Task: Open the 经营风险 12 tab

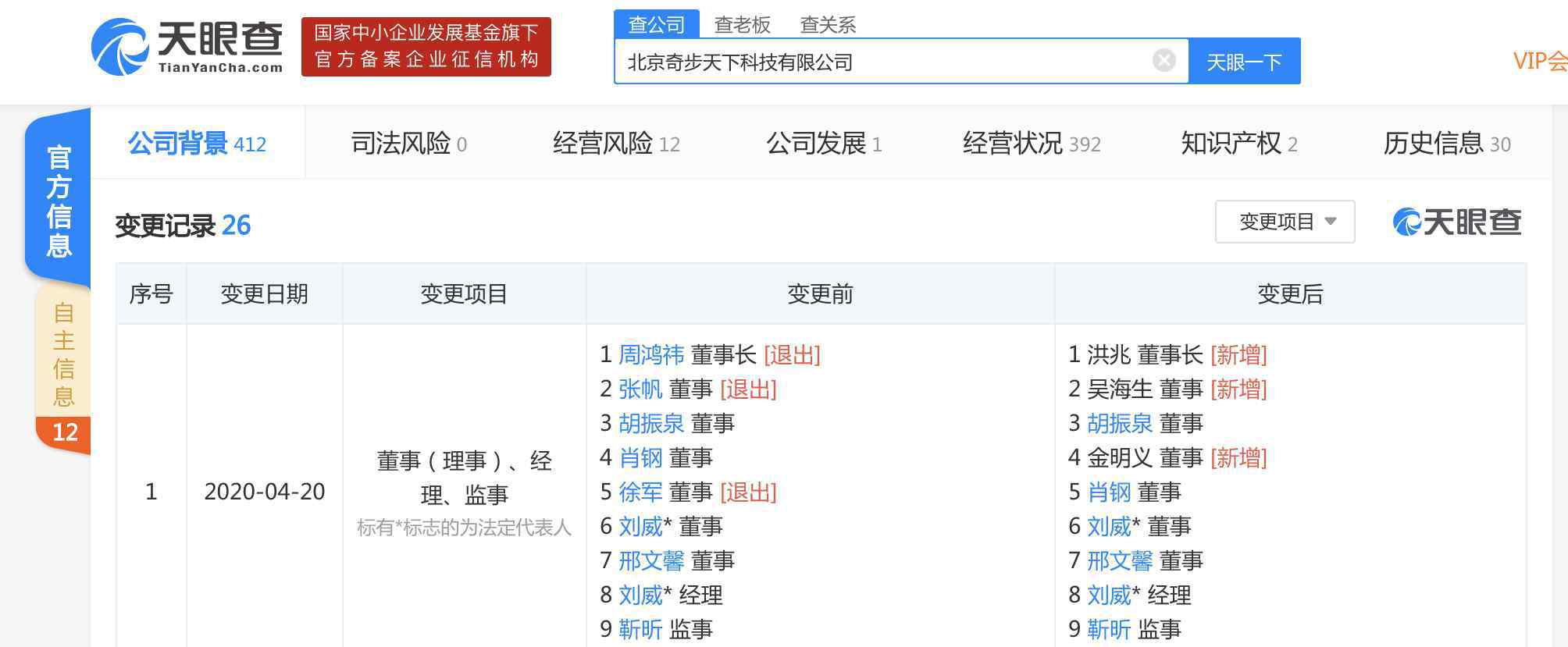Action: coord(616,144)
